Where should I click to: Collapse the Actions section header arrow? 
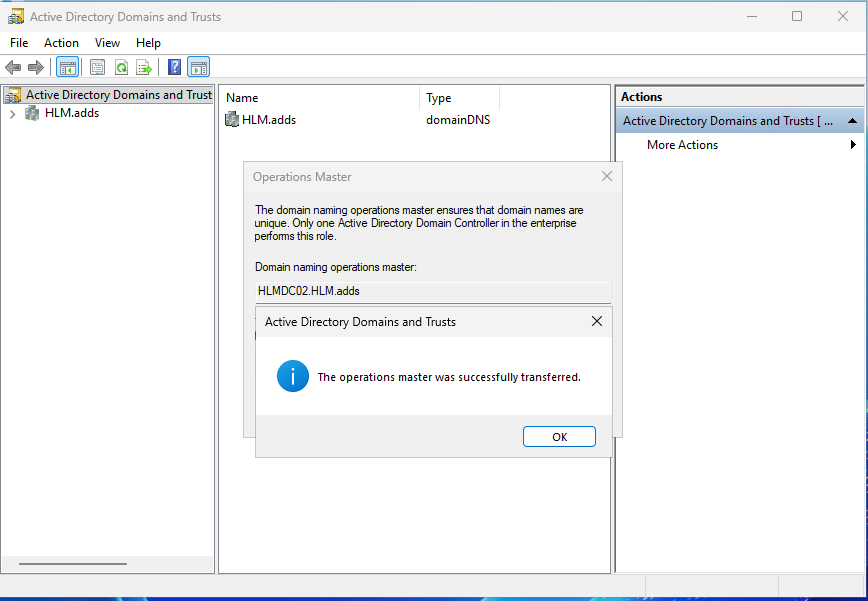click(x=852, y=121)
